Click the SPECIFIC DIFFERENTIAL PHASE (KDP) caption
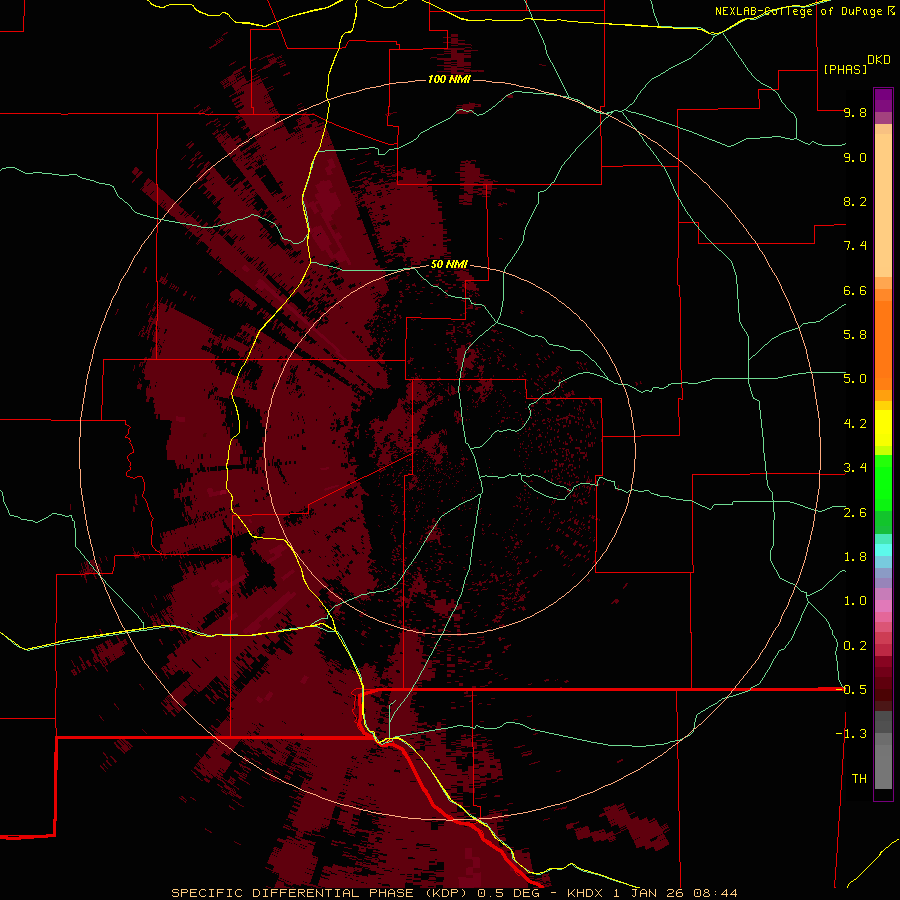 point(318,893)
